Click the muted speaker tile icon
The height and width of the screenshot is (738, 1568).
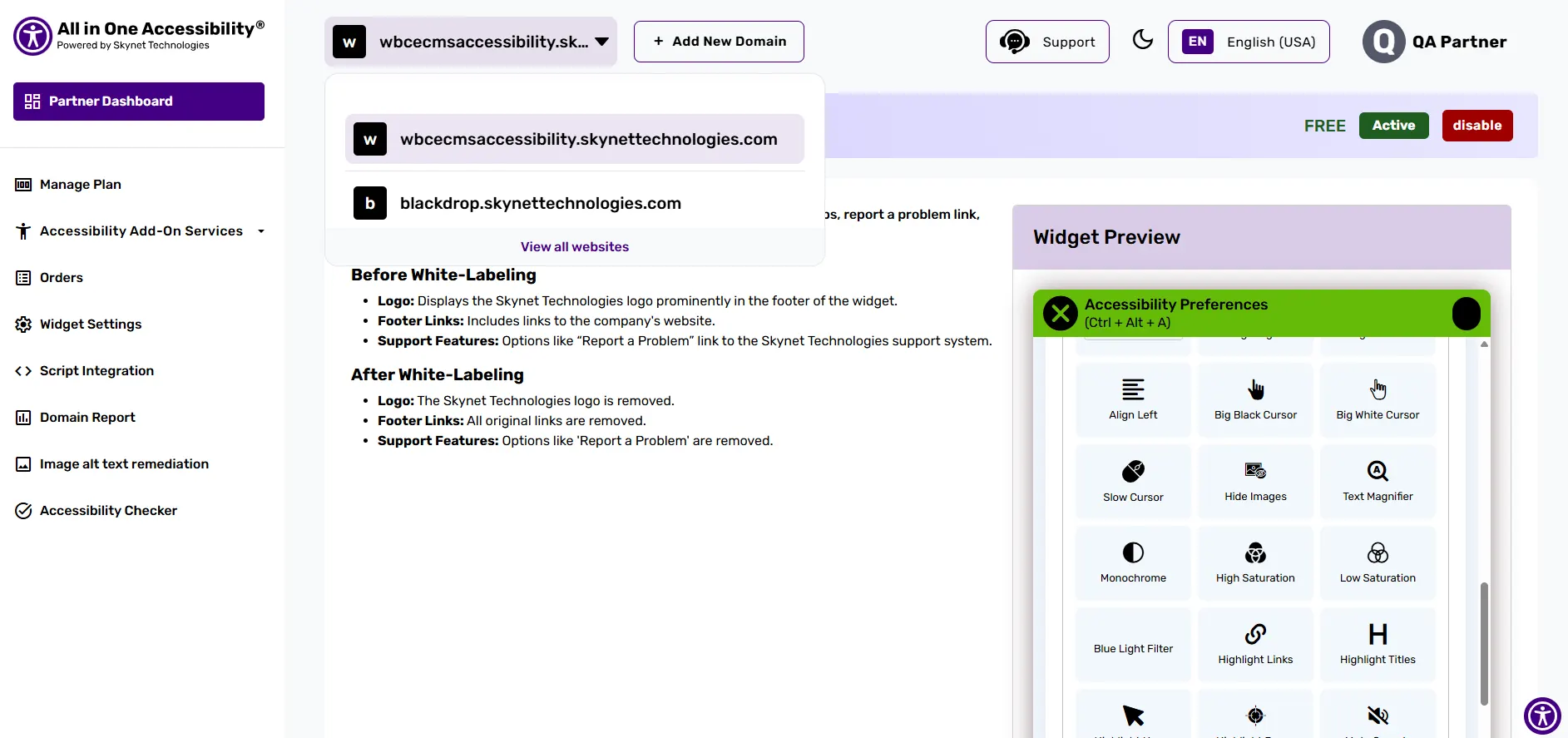pos(1378,716)
